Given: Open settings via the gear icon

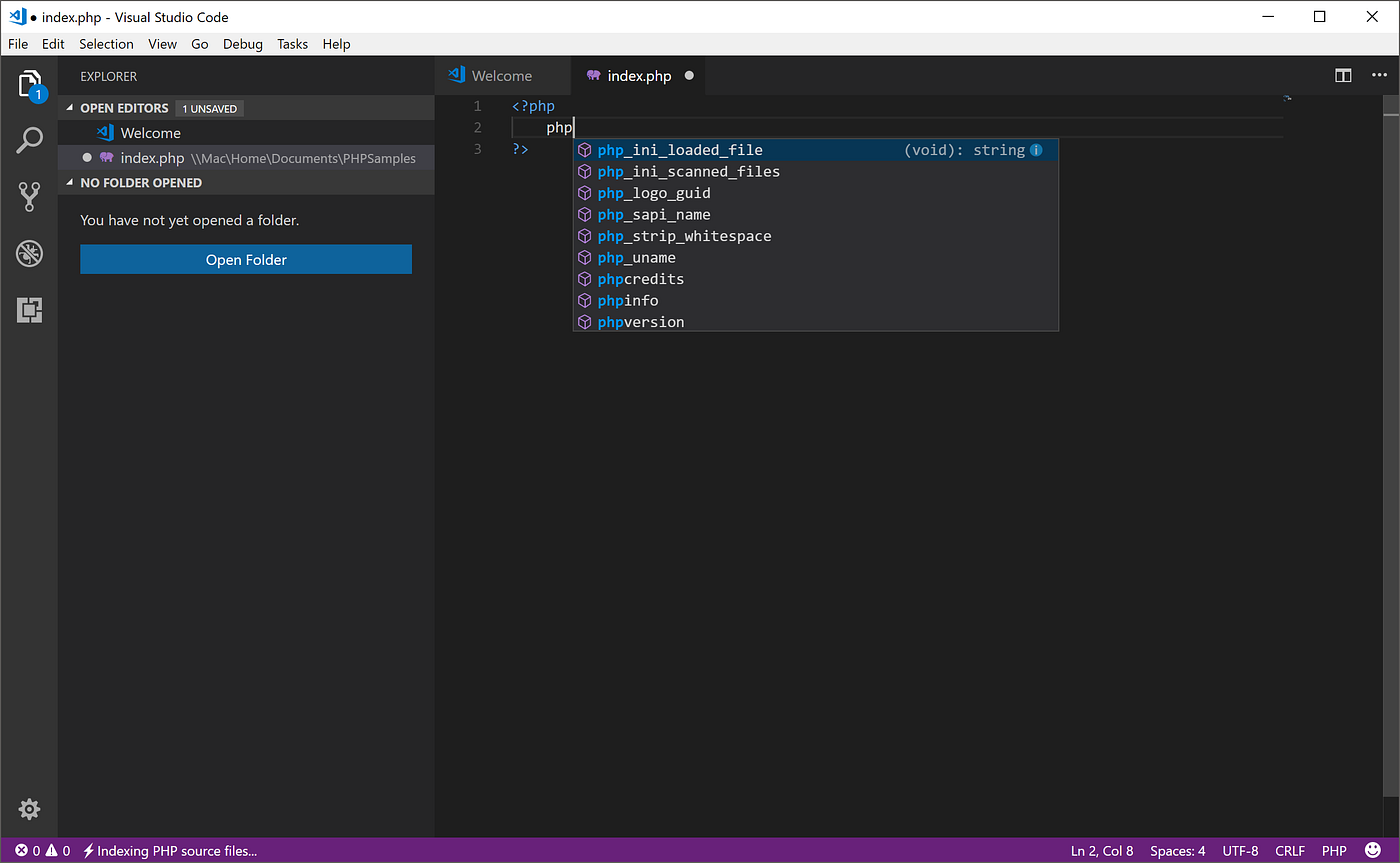Looking at the screenshot, I should [29, 809].
